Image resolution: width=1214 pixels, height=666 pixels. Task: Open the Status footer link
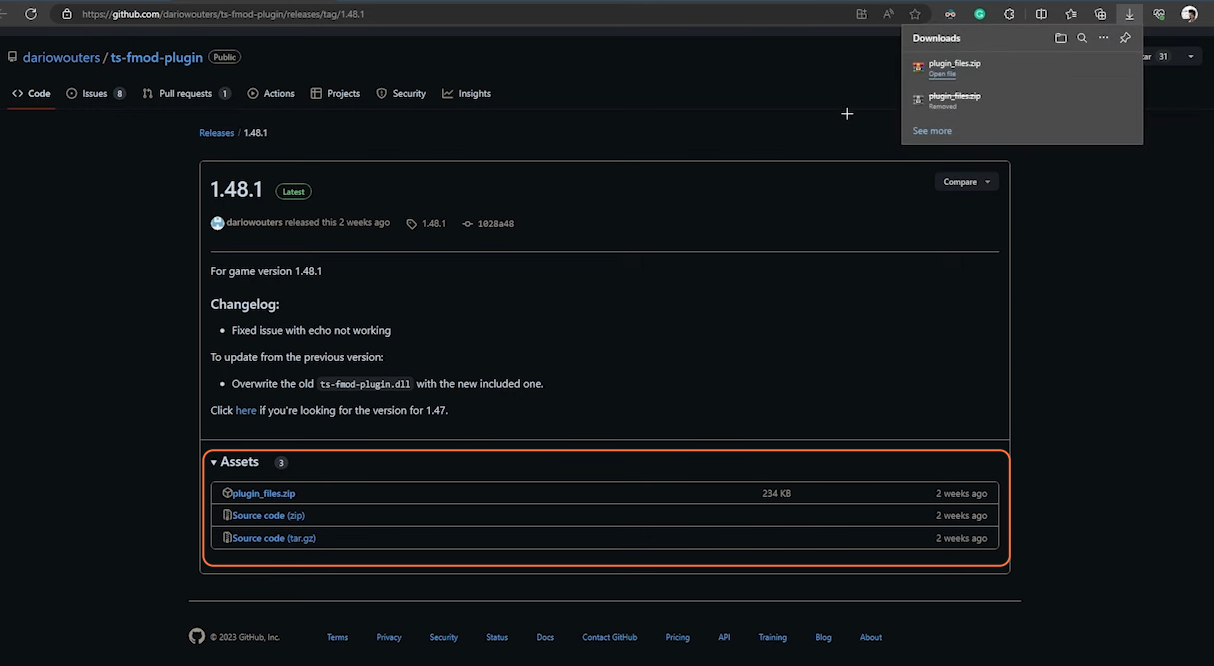point(497,637)
